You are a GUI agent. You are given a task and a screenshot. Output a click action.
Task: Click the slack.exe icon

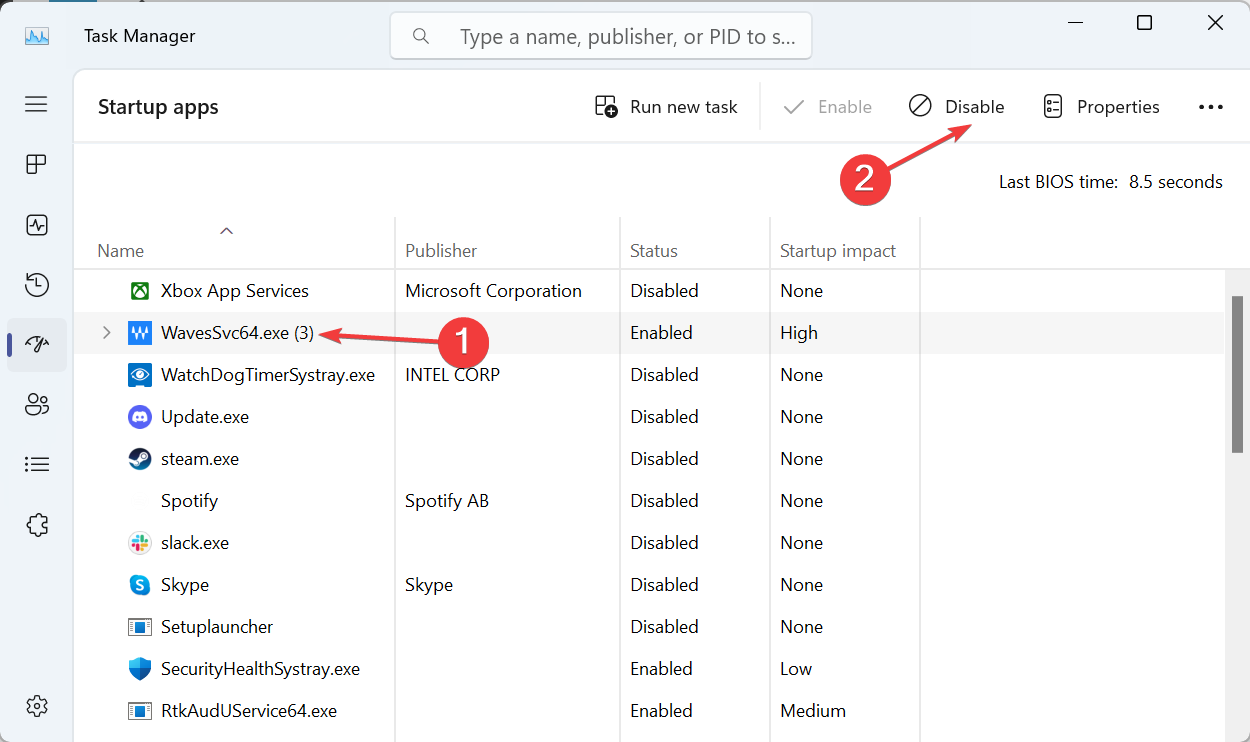pos(140,543)
